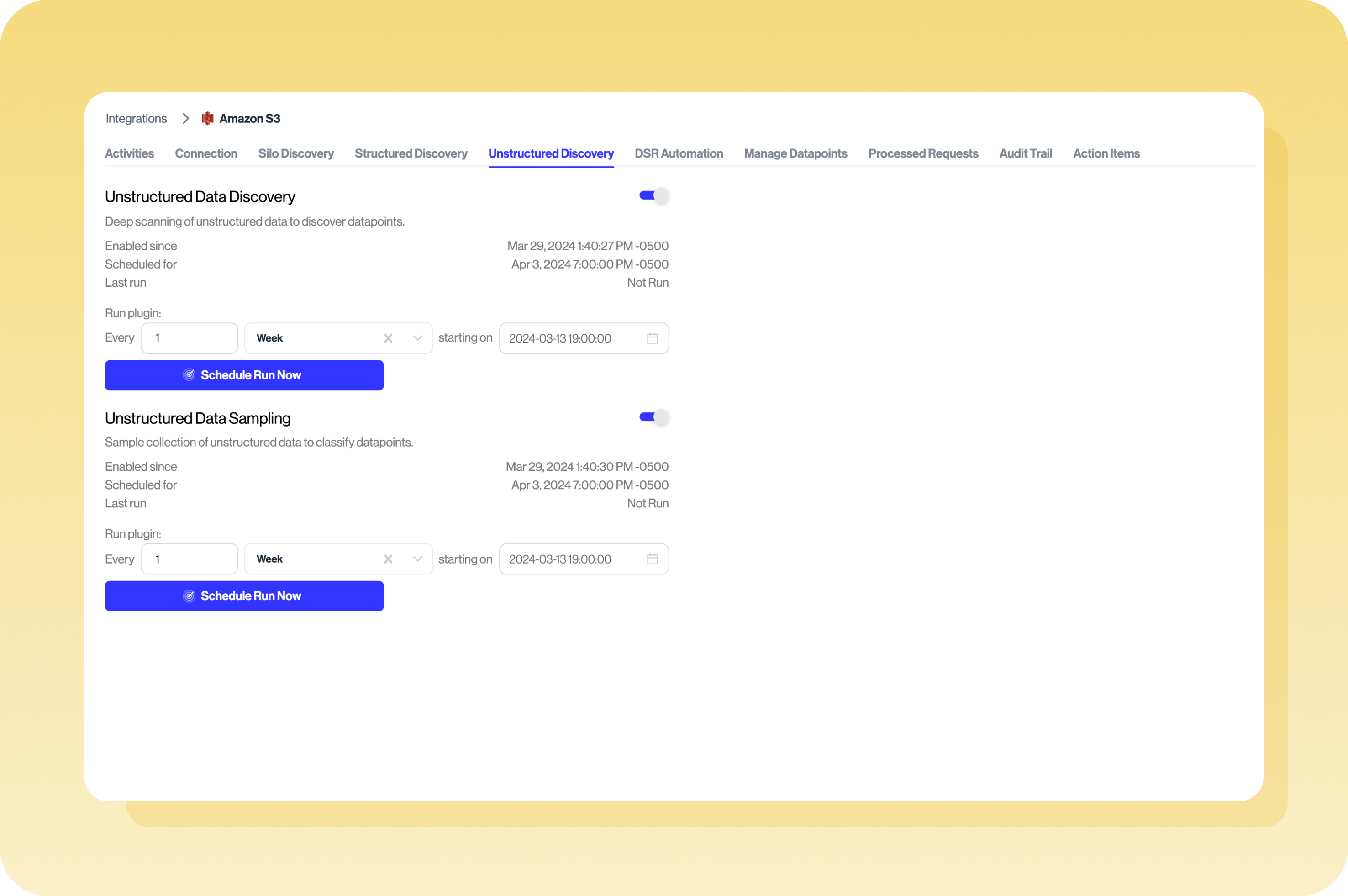1348x896 pixels.
Task: Open the Processed Requests tab
Action: 923,153
